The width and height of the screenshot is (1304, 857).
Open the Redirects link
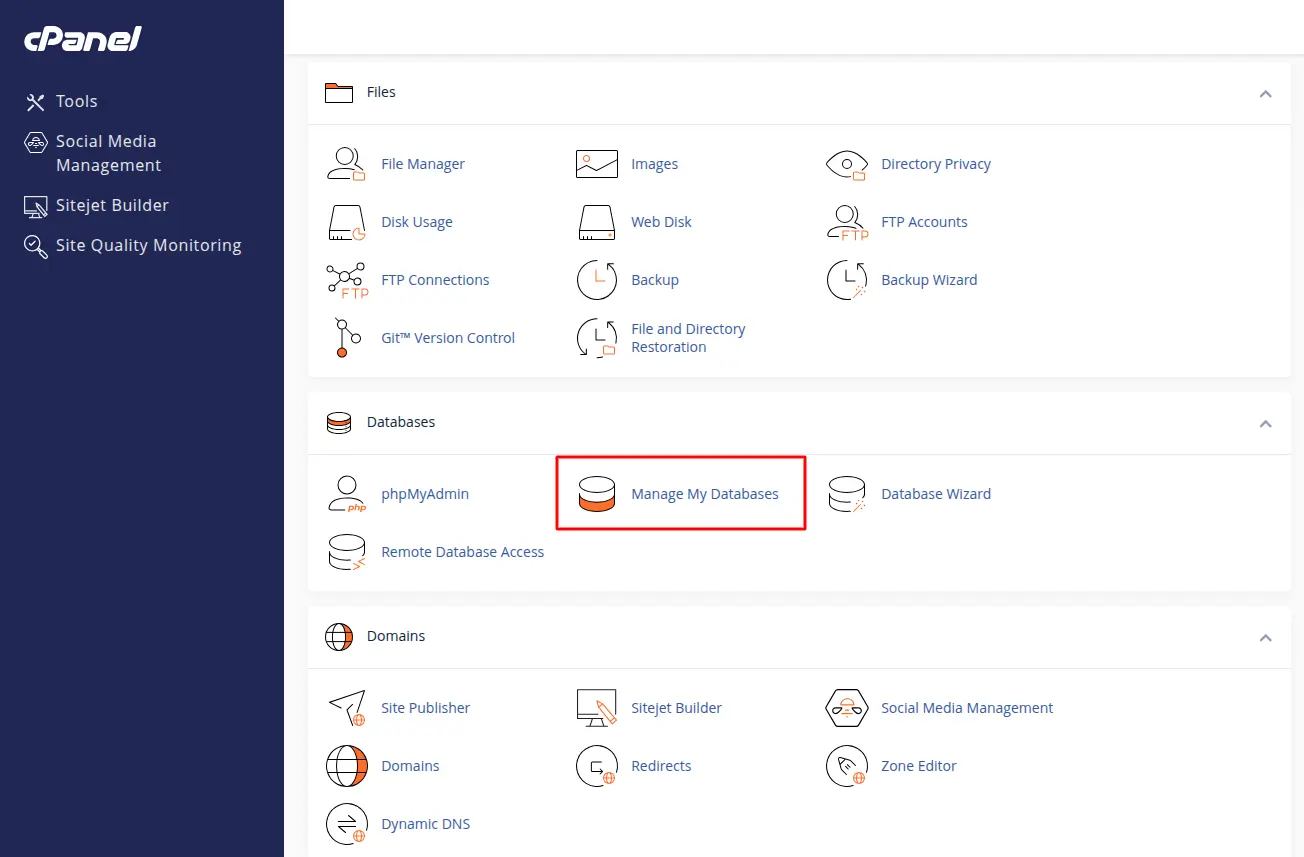[x=661, y=766]
